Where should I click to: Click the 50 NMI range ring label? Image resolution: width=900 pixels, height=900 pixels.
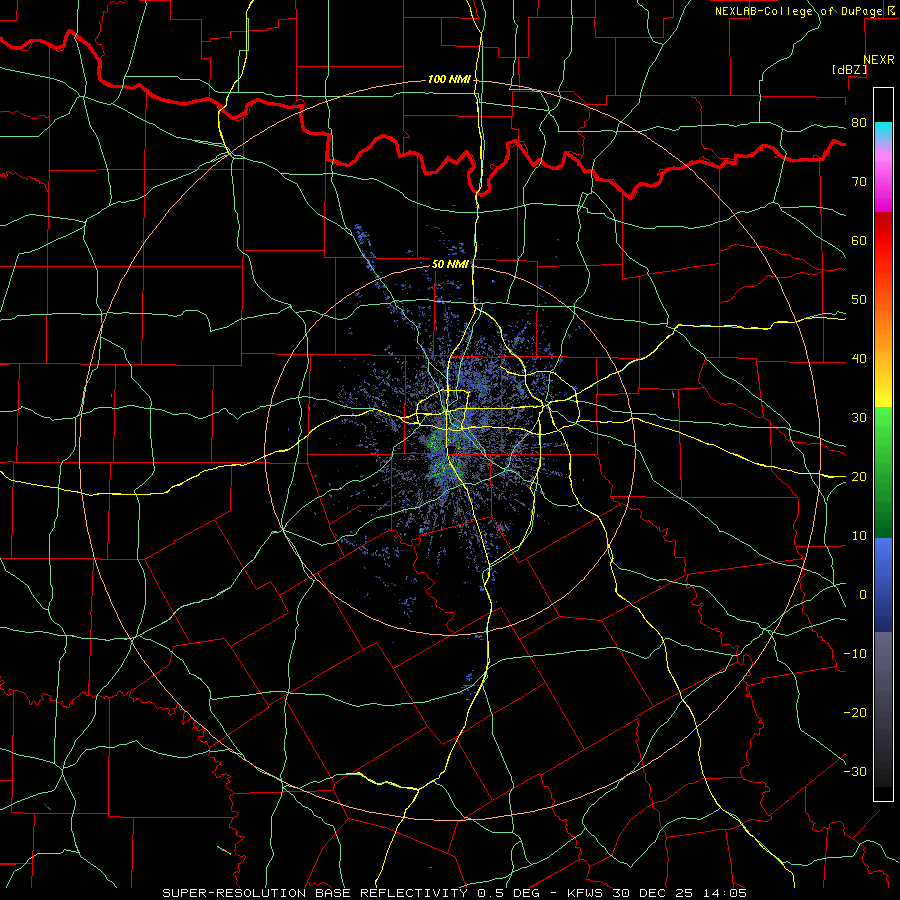451,265
